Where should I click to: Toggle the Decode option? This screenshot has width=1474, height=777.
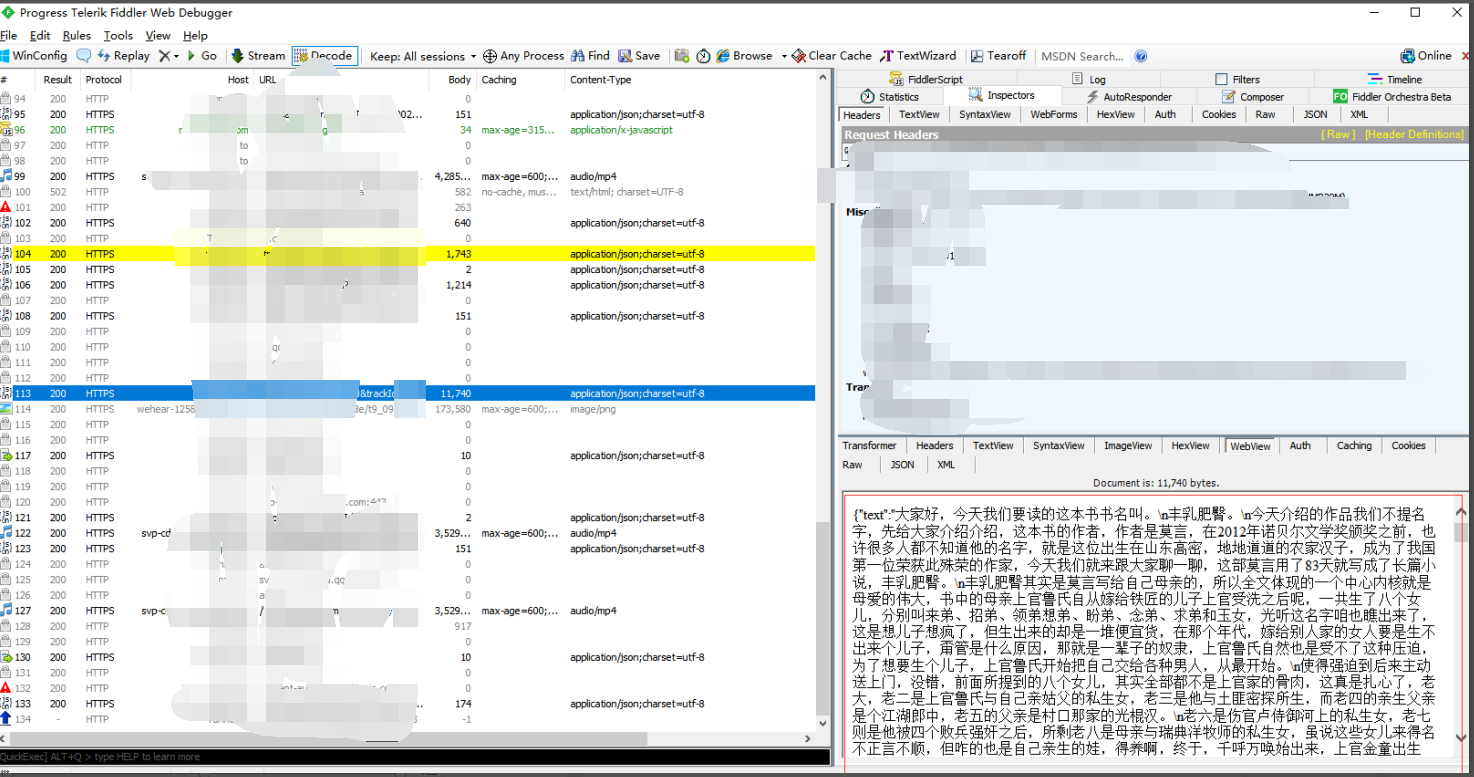tap(323, 56)
